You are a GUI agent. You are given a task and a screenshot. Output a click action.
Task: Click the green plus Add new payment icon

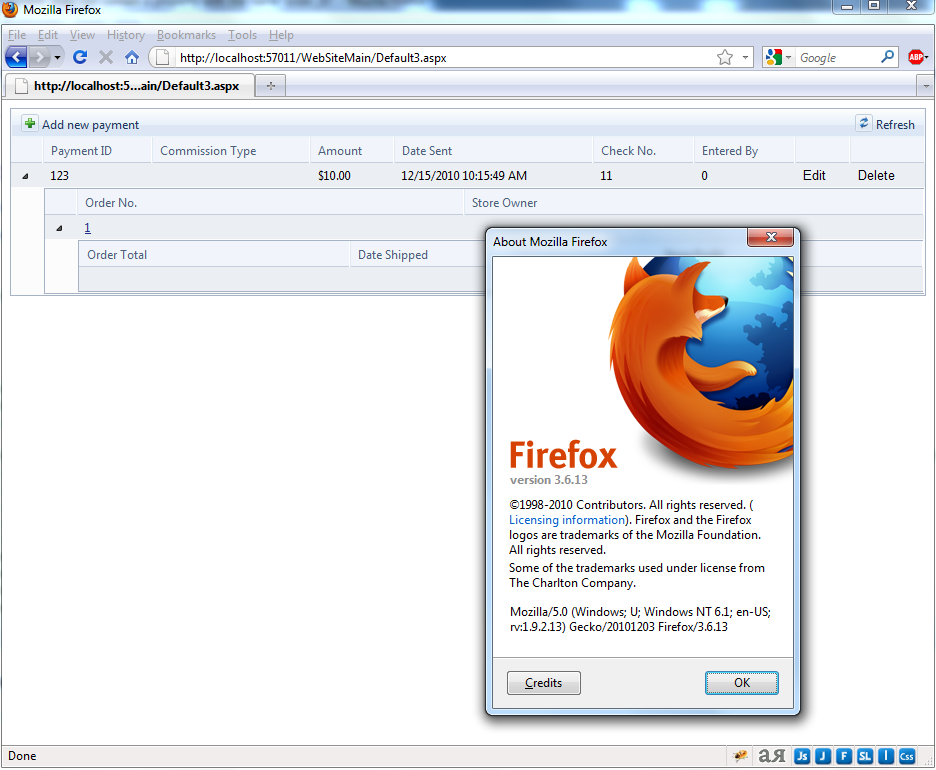pos(29,123)
